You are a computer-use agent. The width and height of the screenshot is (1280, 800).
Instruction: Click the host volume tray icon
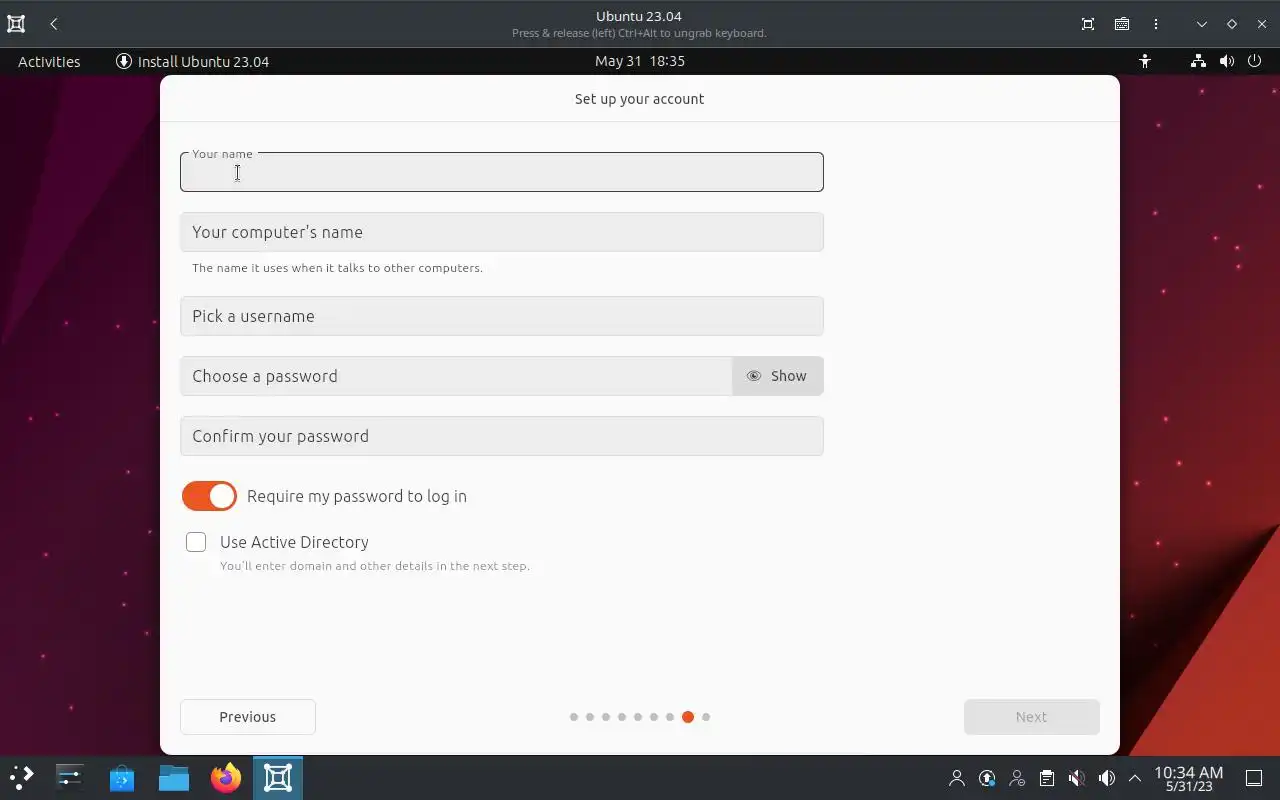(x=1107, y=778)
